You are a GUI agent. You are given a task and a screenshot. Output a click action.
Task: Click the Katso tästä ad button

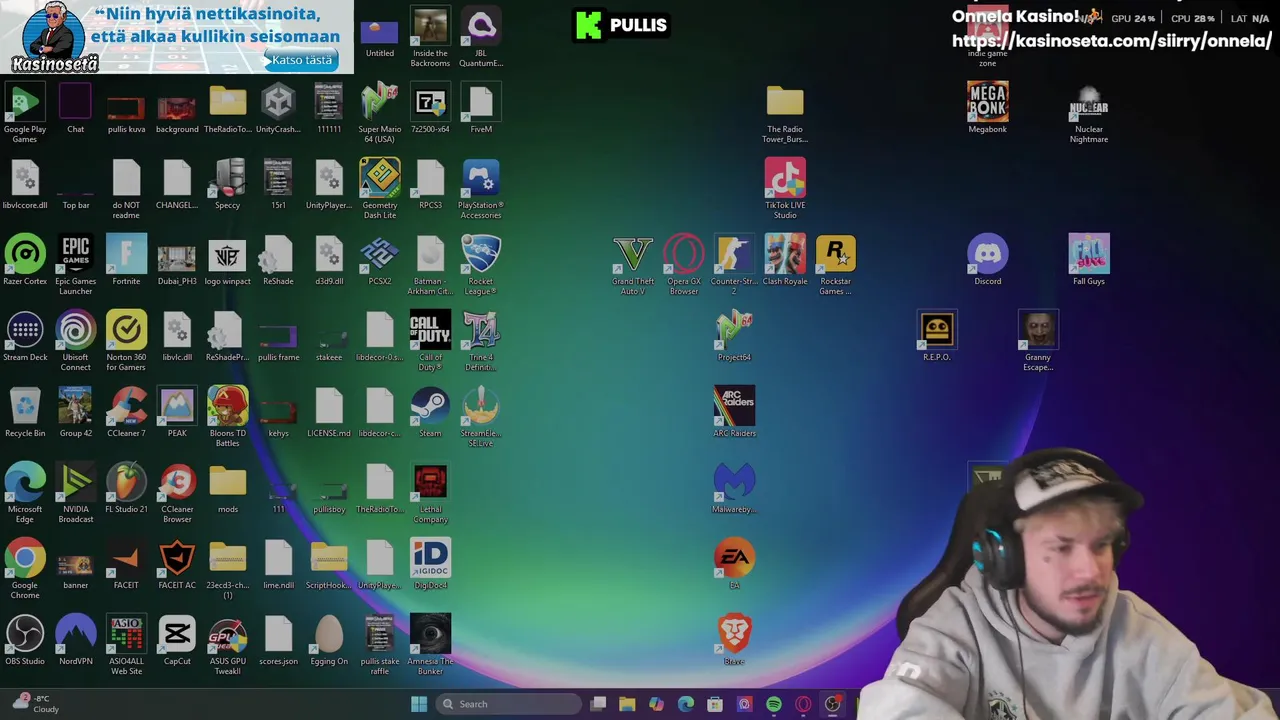[302, 60]
